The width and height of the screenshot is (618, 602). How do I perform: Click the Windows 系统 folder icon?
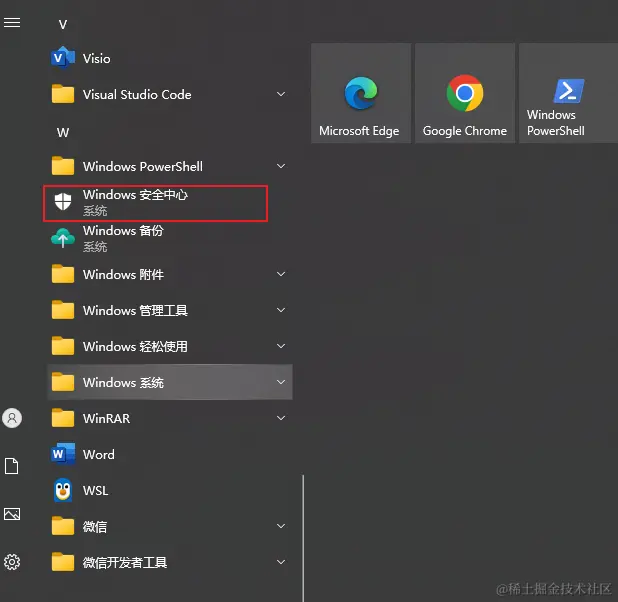click(x=63, y=382)
